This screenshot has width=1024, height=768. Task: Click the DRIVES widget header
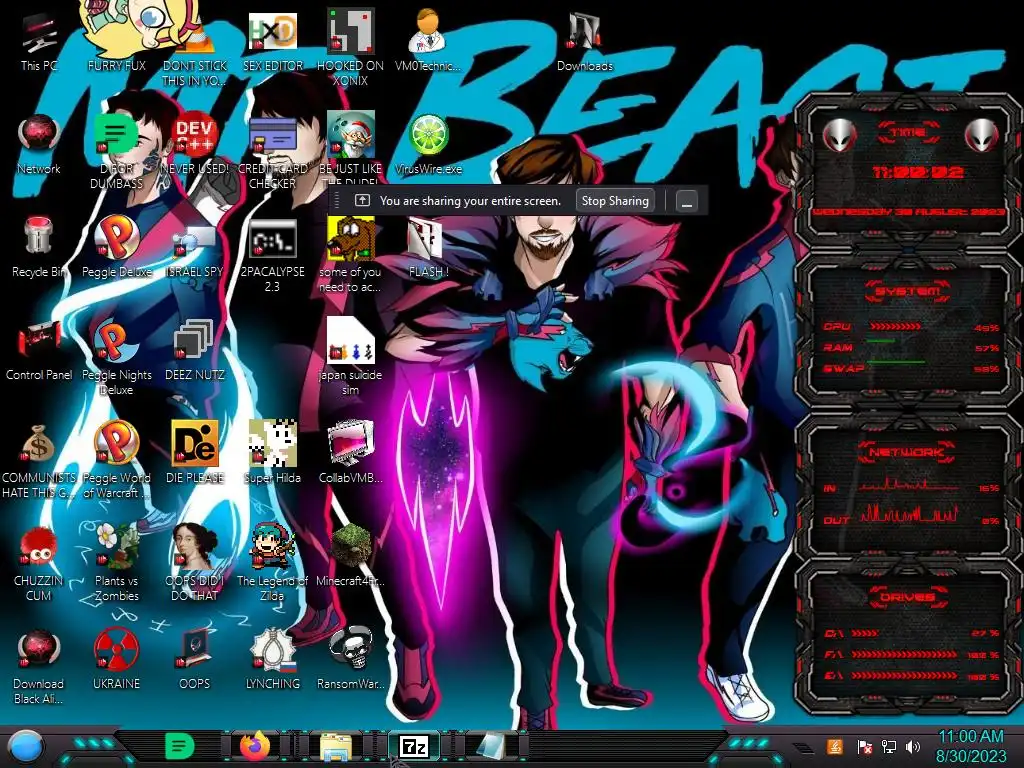pos(908,596)
